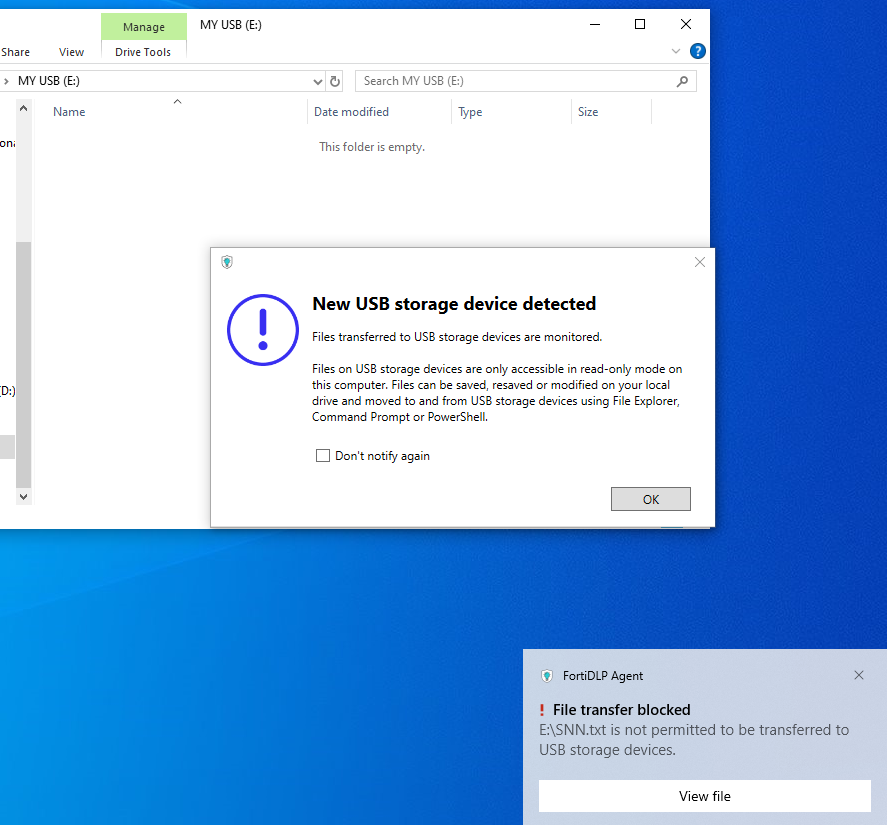Click the View file button in the notification
Image resolution: width=887 pixels, height=825 pixels.
coord(704,796)
